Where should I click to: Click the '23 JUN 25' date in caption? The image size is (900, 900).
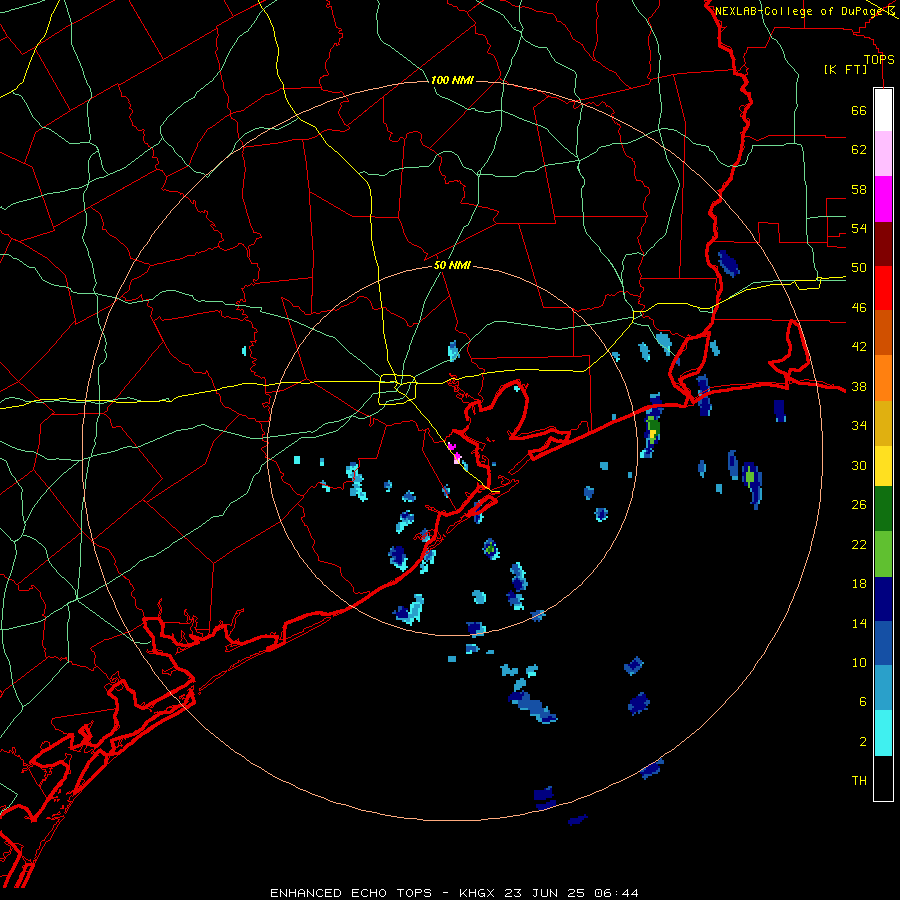pyautogui.click(x=544, y=893)
